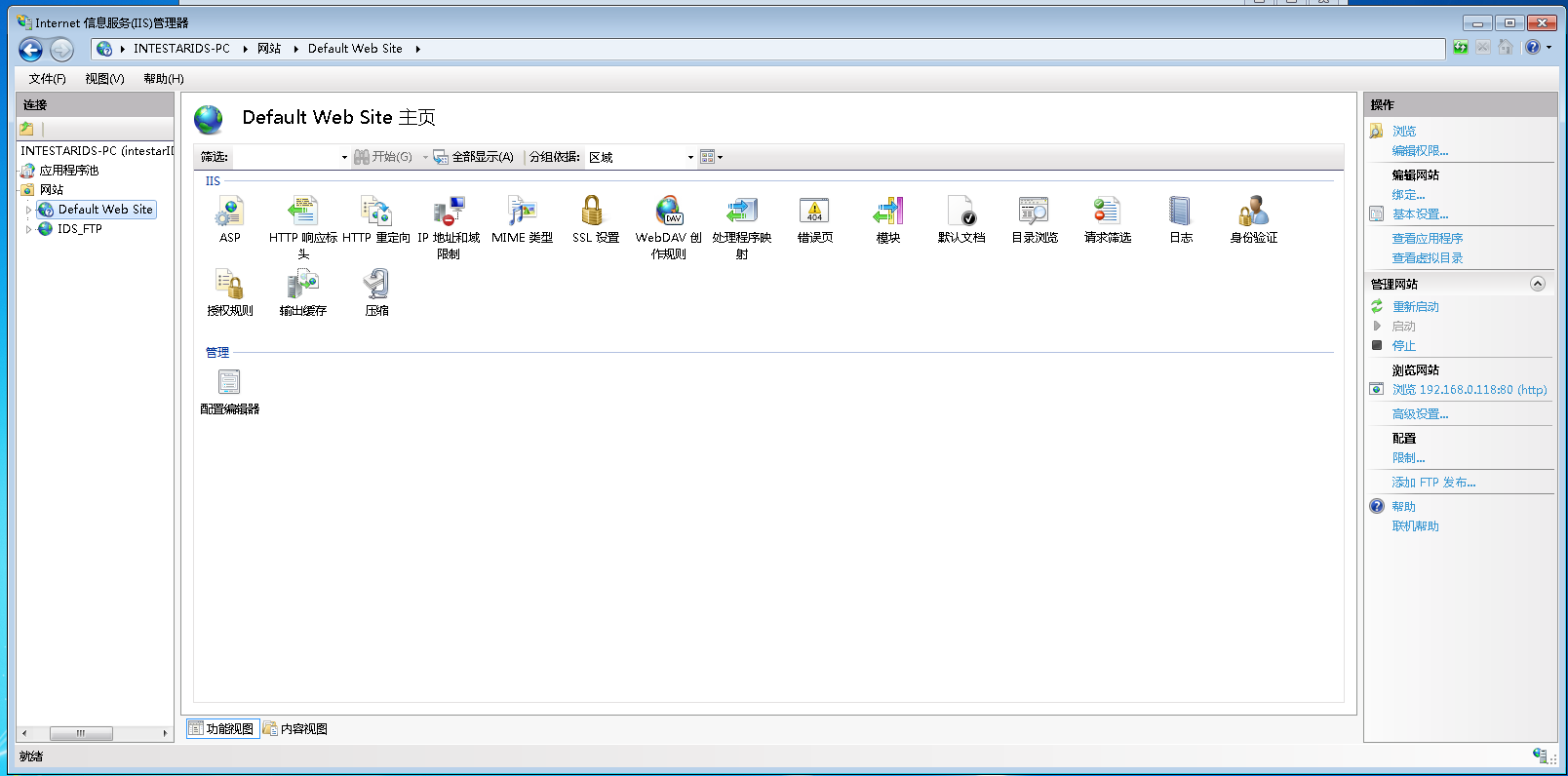Open HTTP 响应标头 feature

pyautogui.click(x=303, y=226)
